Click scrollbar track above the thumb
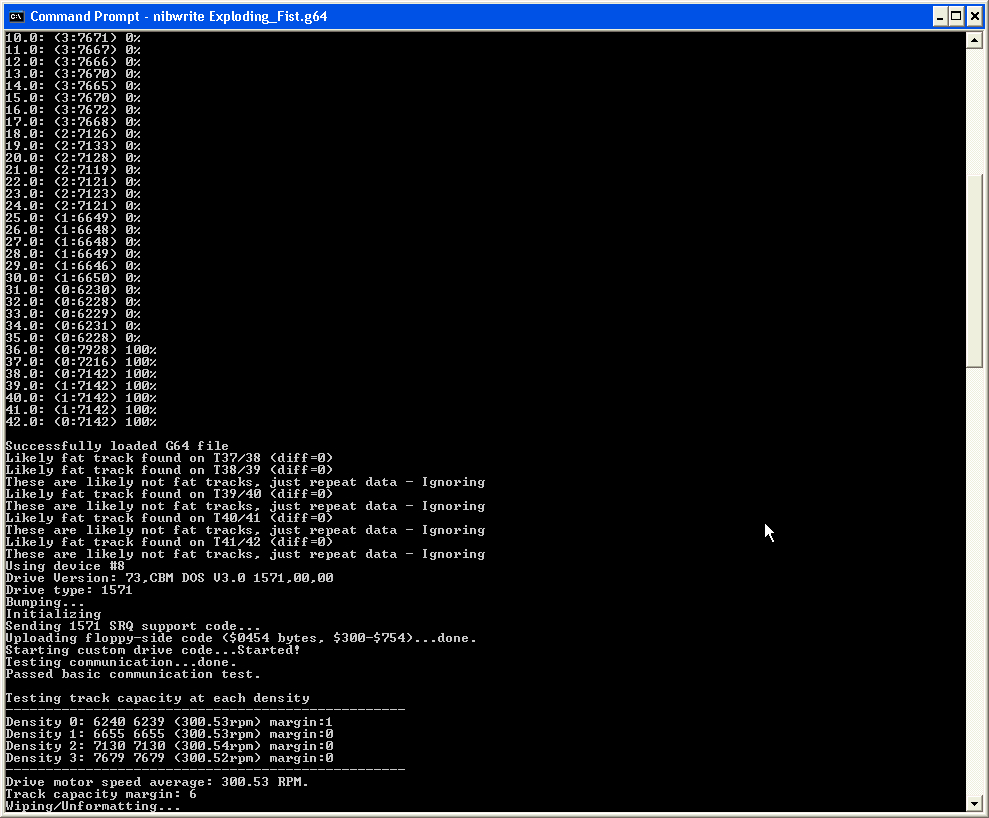This screenshot has height=818, width=989. [x=974, y=111]
